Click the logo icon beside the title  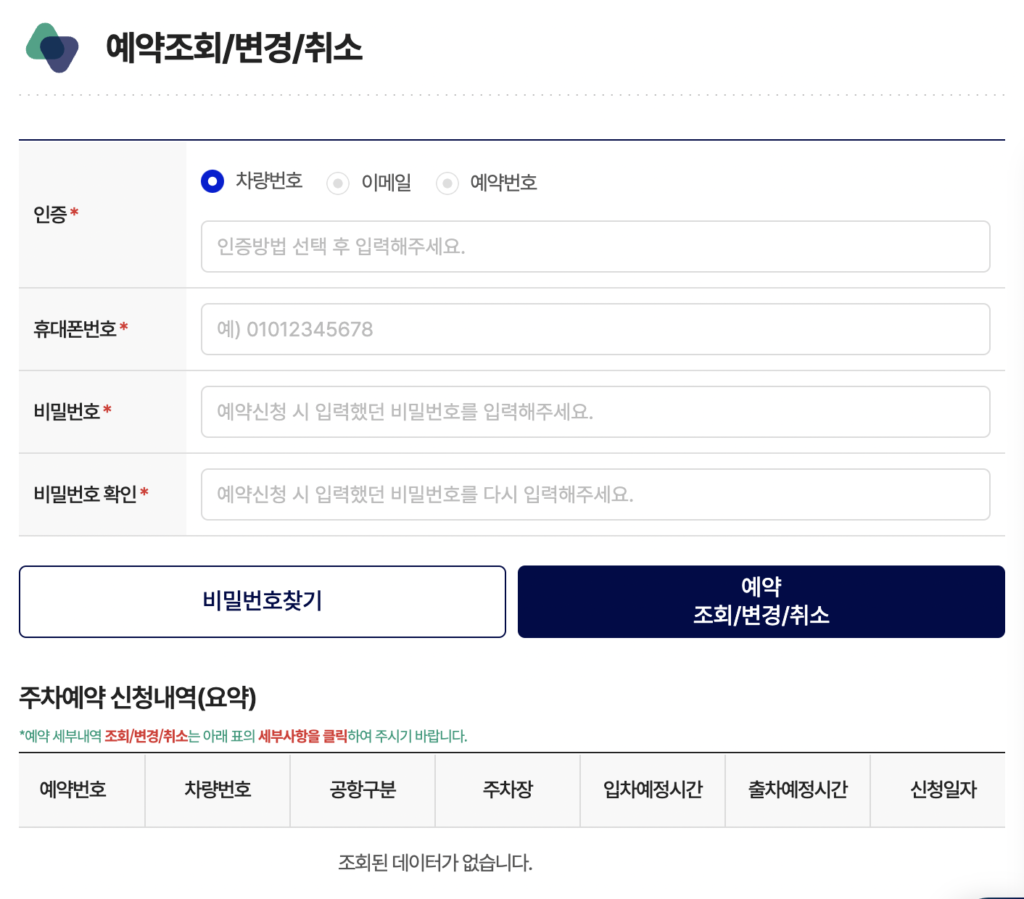coord(52,48)
